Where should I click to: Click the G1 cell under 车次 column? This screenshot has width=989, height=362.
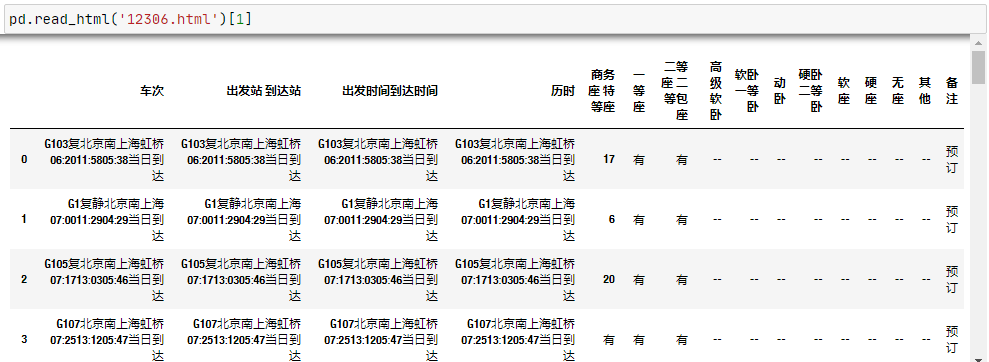107,219
